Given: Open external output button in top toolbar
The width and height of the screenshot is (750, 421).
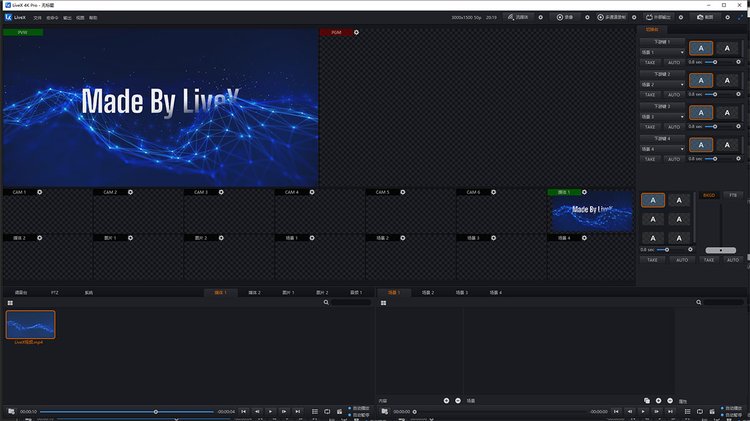Looking at the screenshot, I should tap(658, 17).
